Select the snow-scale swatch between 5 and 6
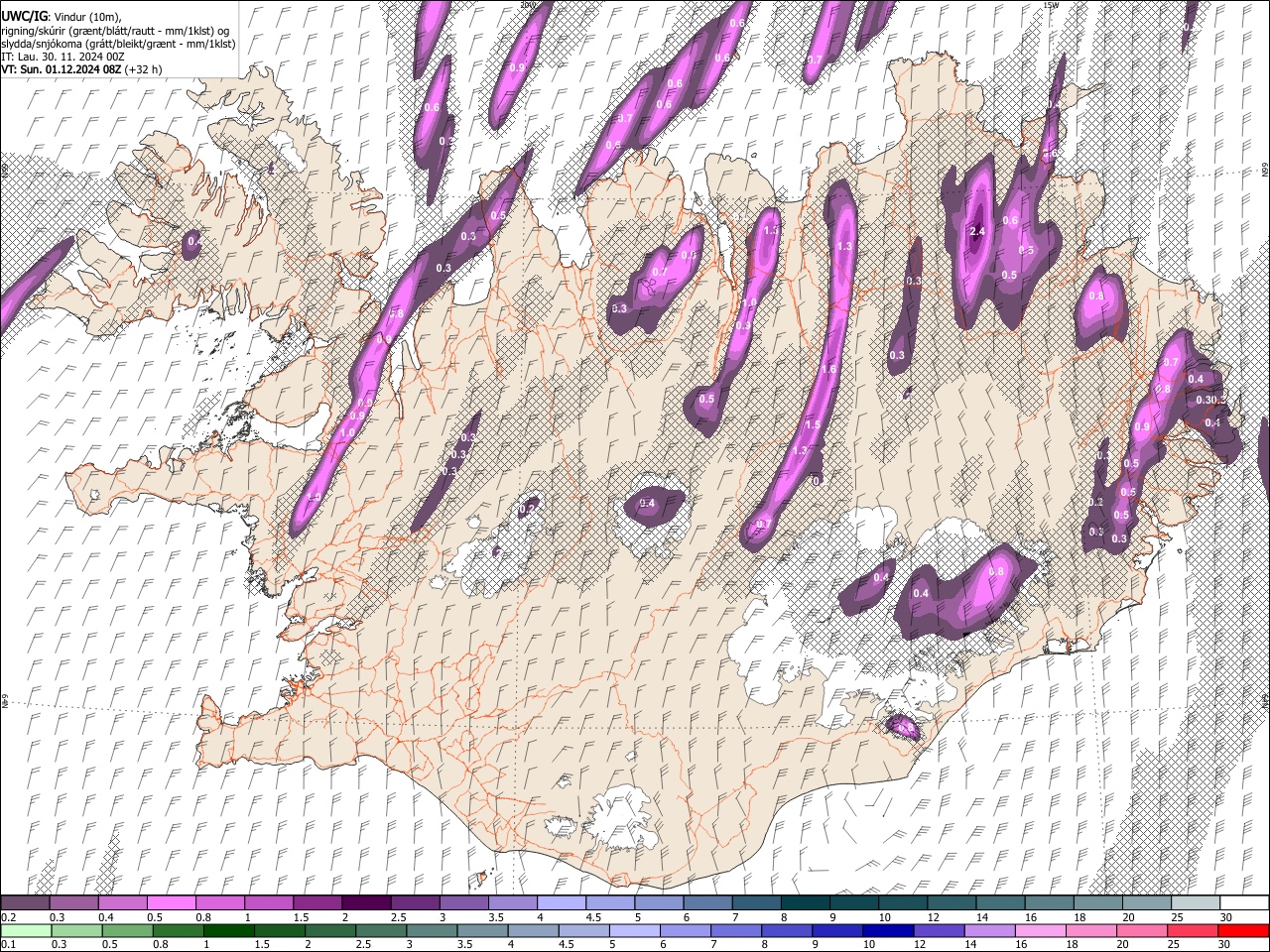 point(658,902)
